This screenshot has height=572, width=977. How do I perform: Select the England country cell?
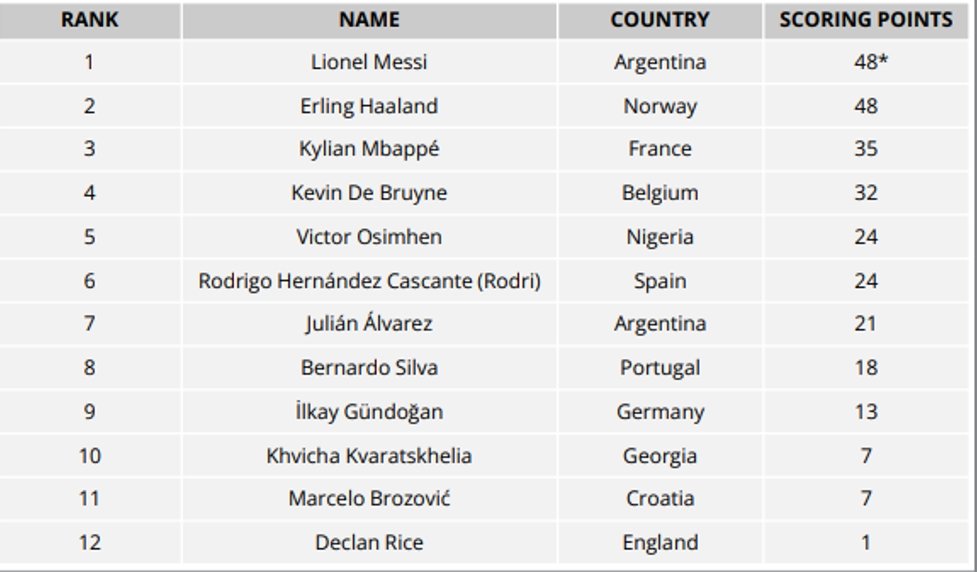660,543
